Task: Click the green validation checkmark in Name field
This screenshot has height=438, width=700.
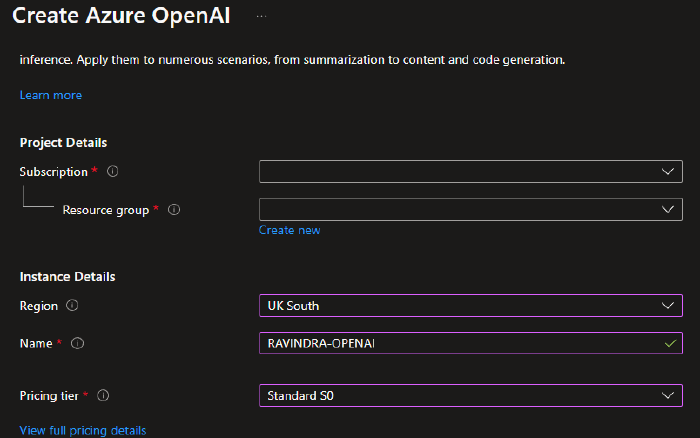Action: (x=669, y=343)
